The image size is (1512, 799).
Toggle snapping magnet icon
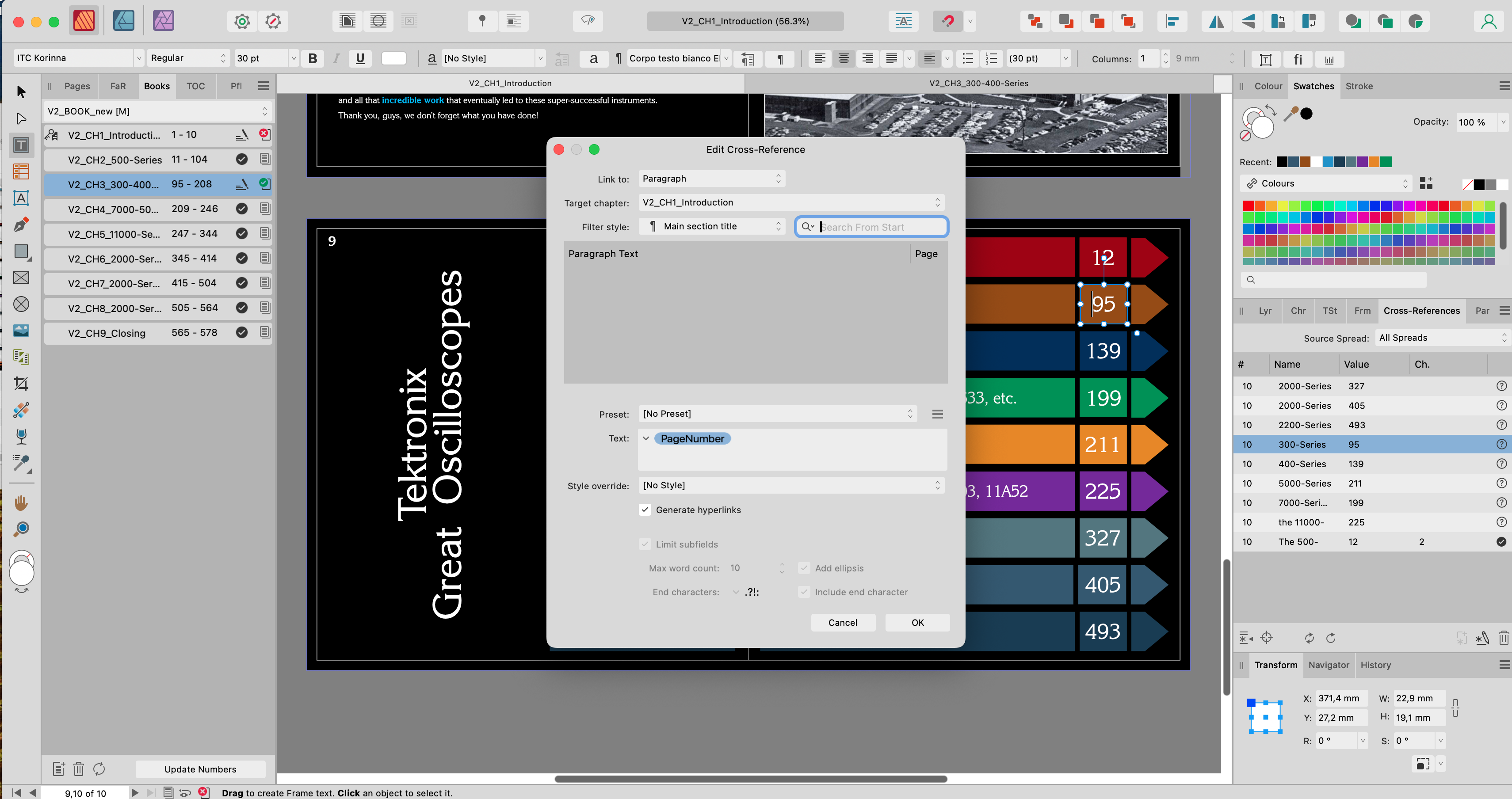coord(948,21)
